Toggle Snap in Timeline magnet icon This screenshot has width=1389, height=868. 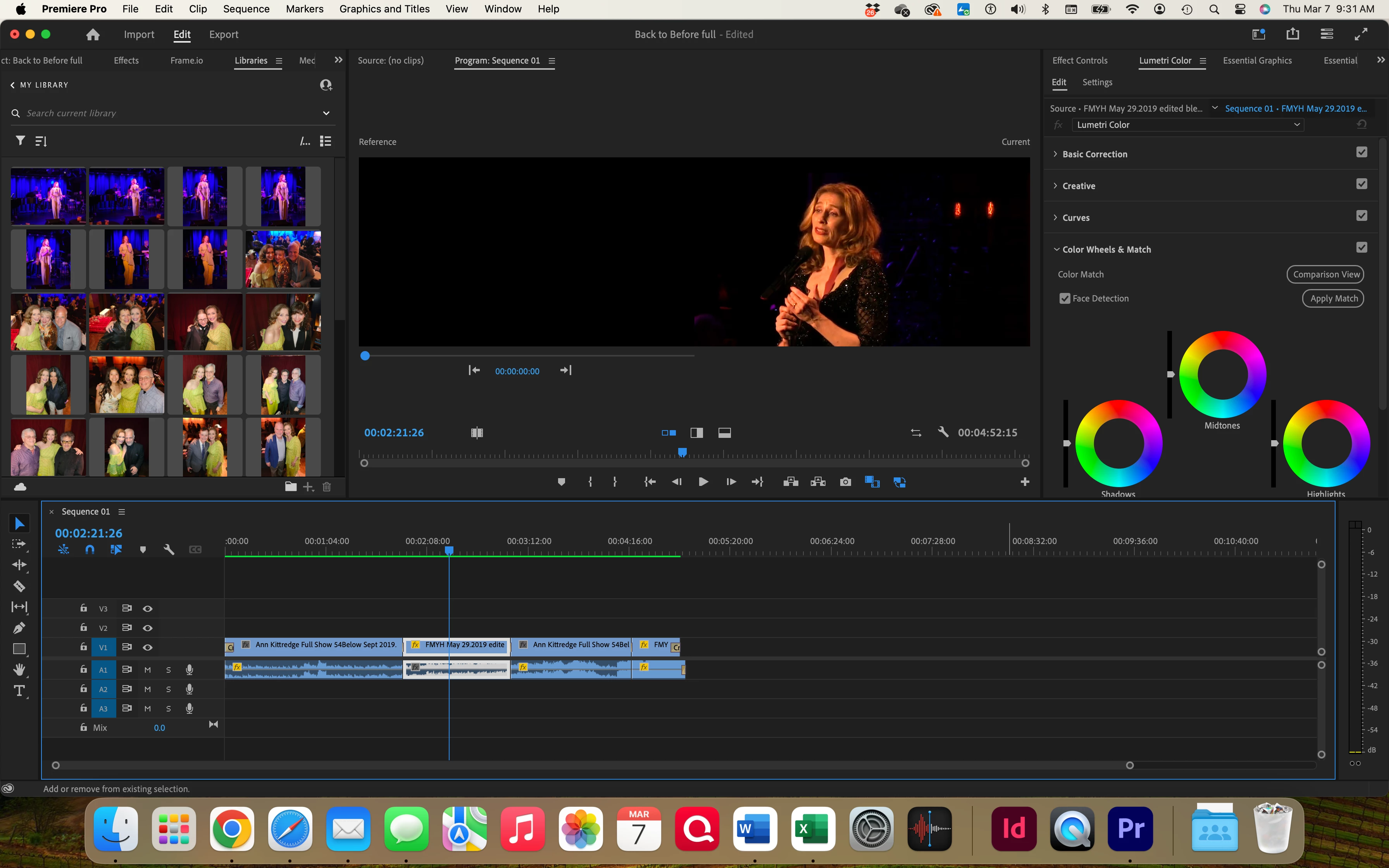pyautogui.click(x=90, y=549)
